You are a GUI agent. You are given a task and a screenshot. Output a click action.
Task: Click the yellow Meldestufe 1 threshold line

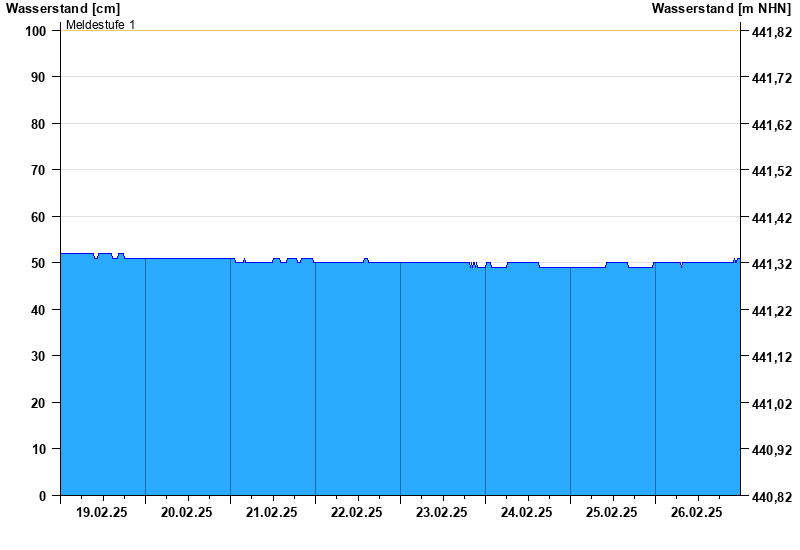tap(400, 30)
